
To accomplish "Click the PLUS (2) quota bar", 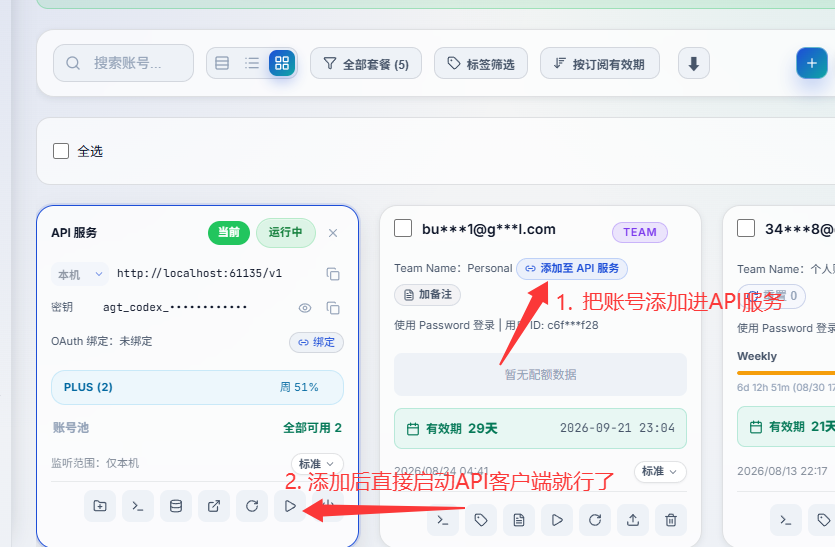I will (198, 387).
